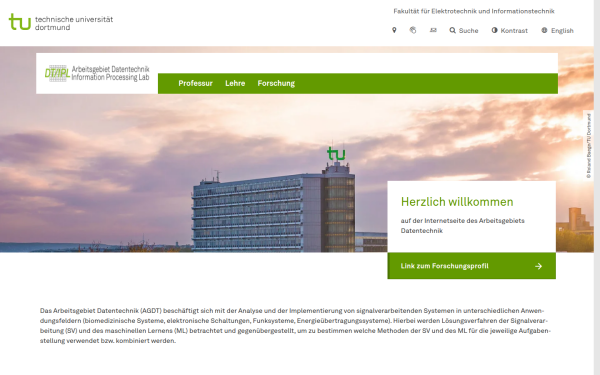
Task: Click the page vertical scrollbar
Action: [597, 188]
